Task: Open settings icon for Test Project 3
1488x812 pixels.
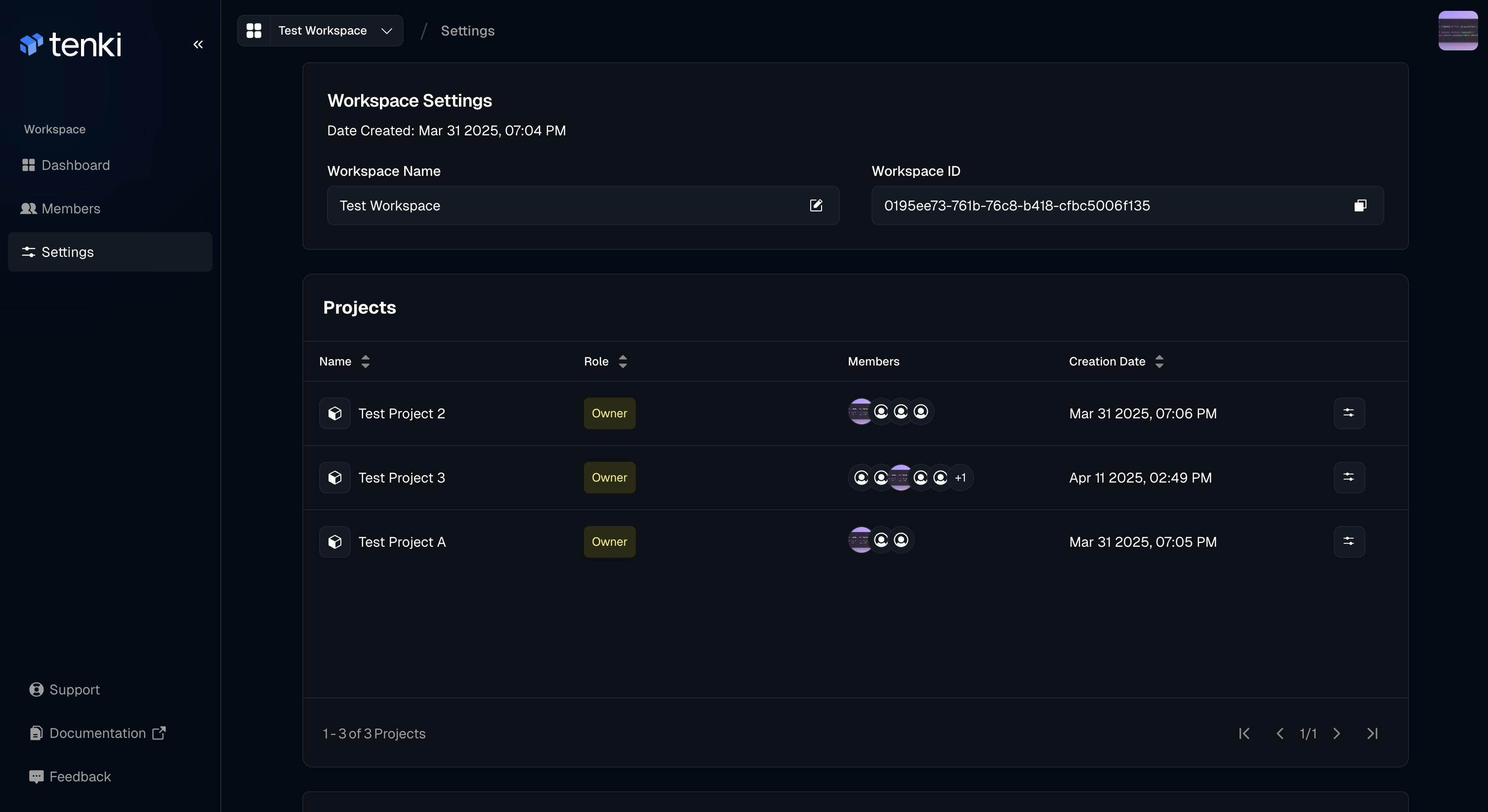Action: click(x=1349, y=477)
